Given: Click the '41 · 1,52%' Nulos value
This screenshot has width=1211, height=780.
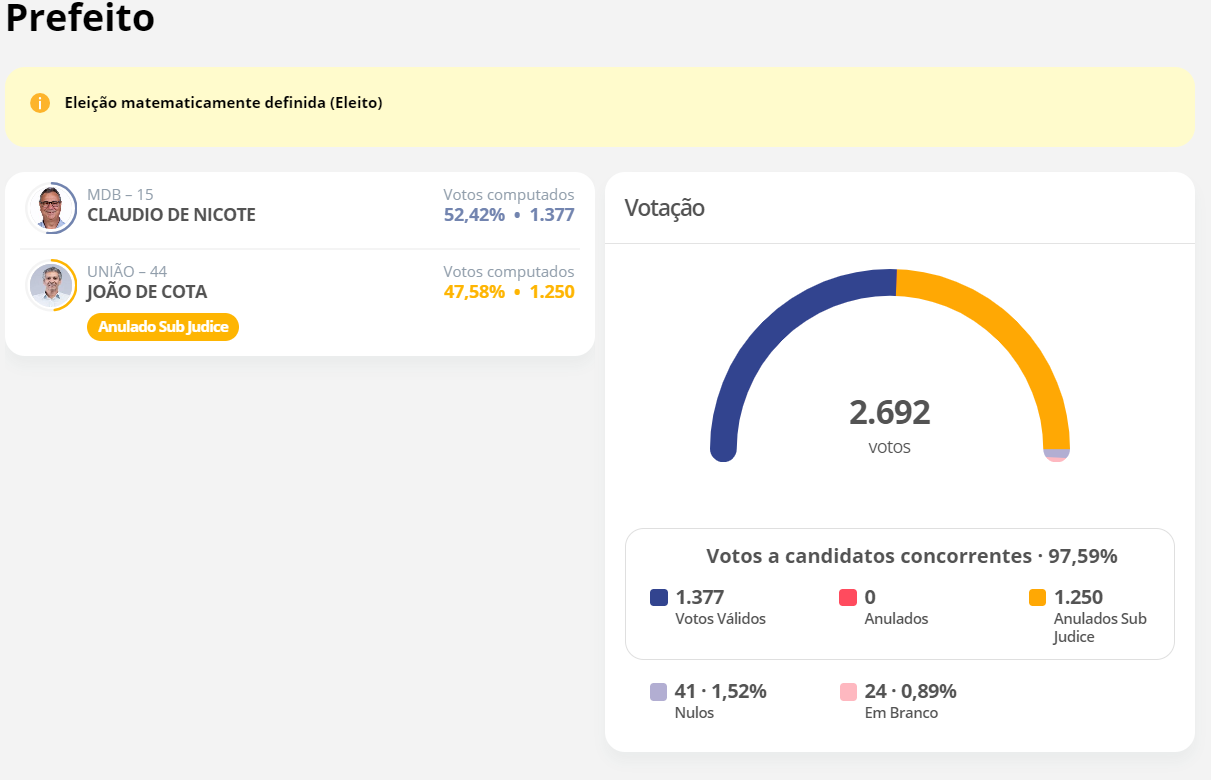Looking at the screenshot, I should (x=721, y=691).
